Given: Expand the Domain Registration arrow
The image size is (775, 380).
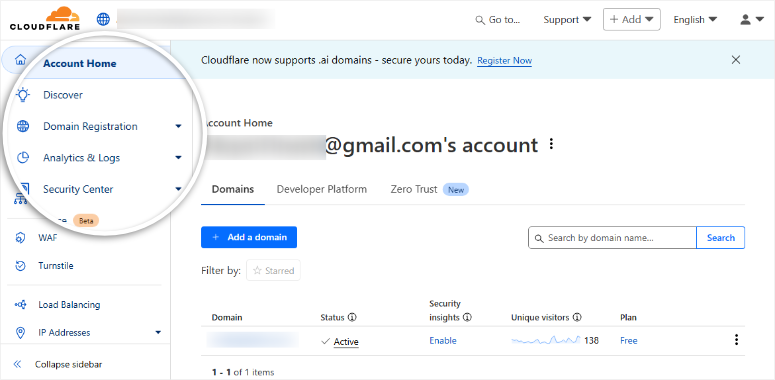Looking at the screenshot, I should (178, 127).
